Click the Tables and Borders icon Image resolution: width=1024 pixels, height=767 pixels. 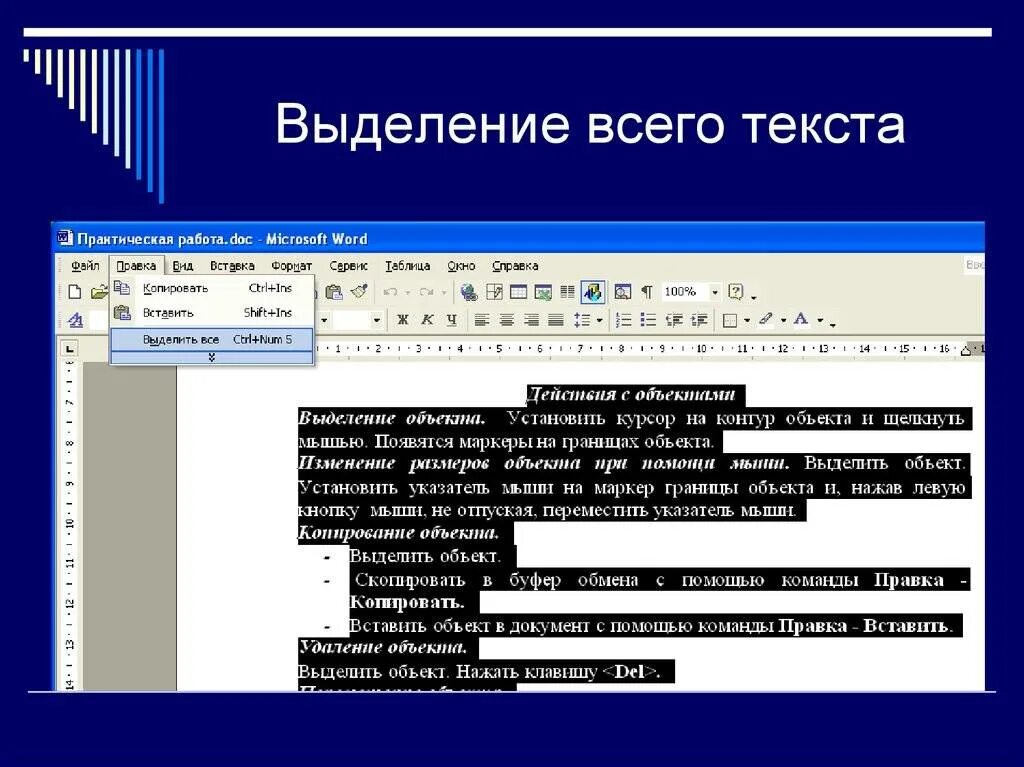pos(494,292)
